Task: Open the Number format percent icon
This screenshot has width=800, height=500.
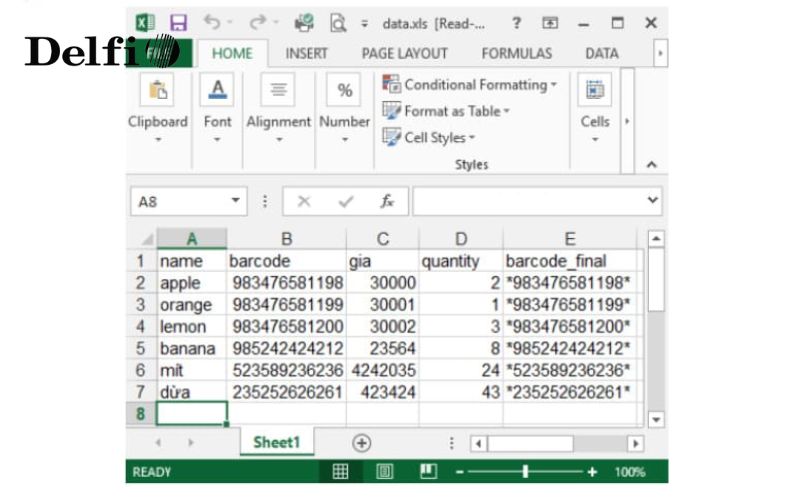Action: pos(344,91)
